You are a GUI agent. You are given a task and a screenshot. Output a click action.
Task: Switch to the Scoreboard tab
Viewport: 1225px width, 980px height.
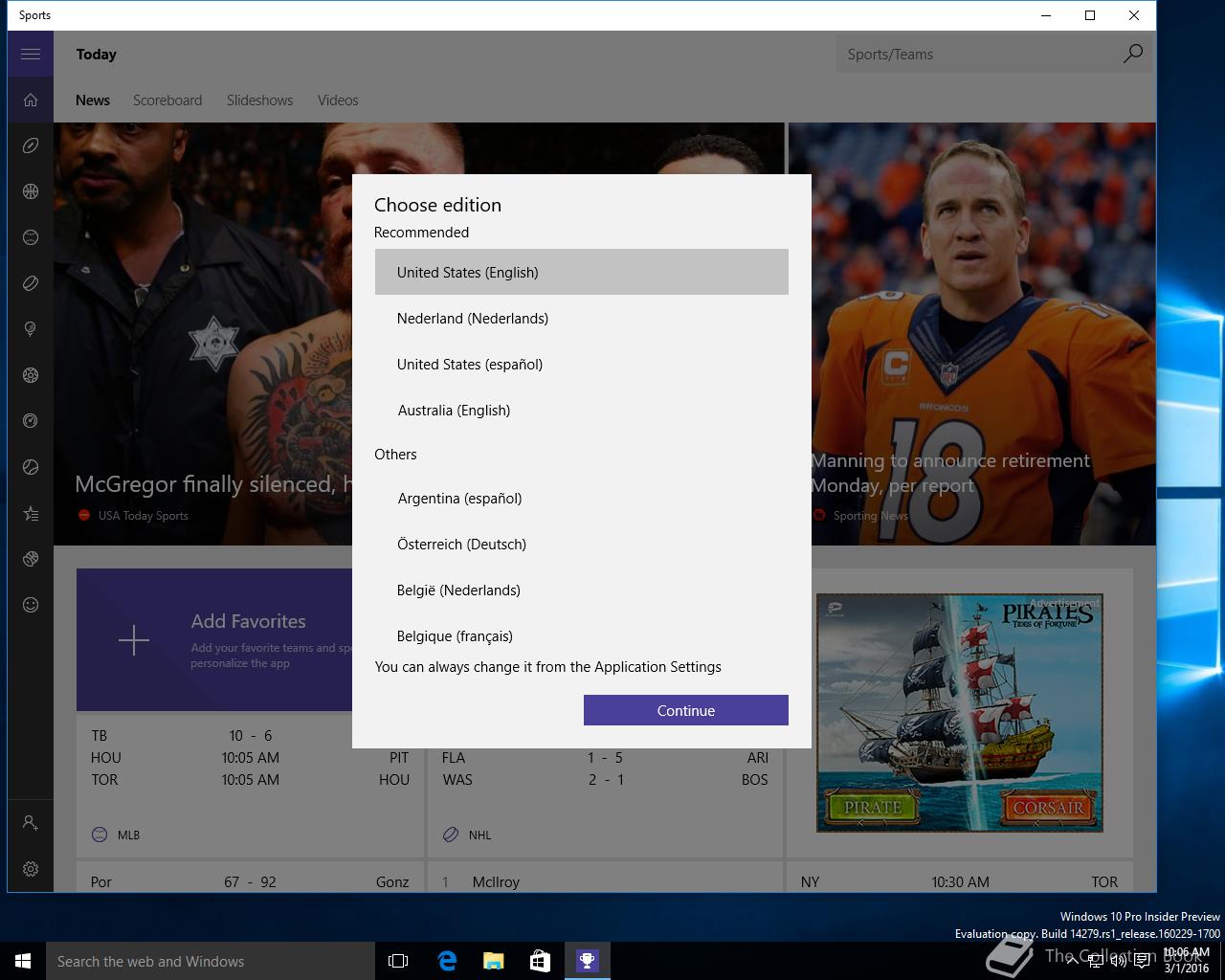coord(167,100)
